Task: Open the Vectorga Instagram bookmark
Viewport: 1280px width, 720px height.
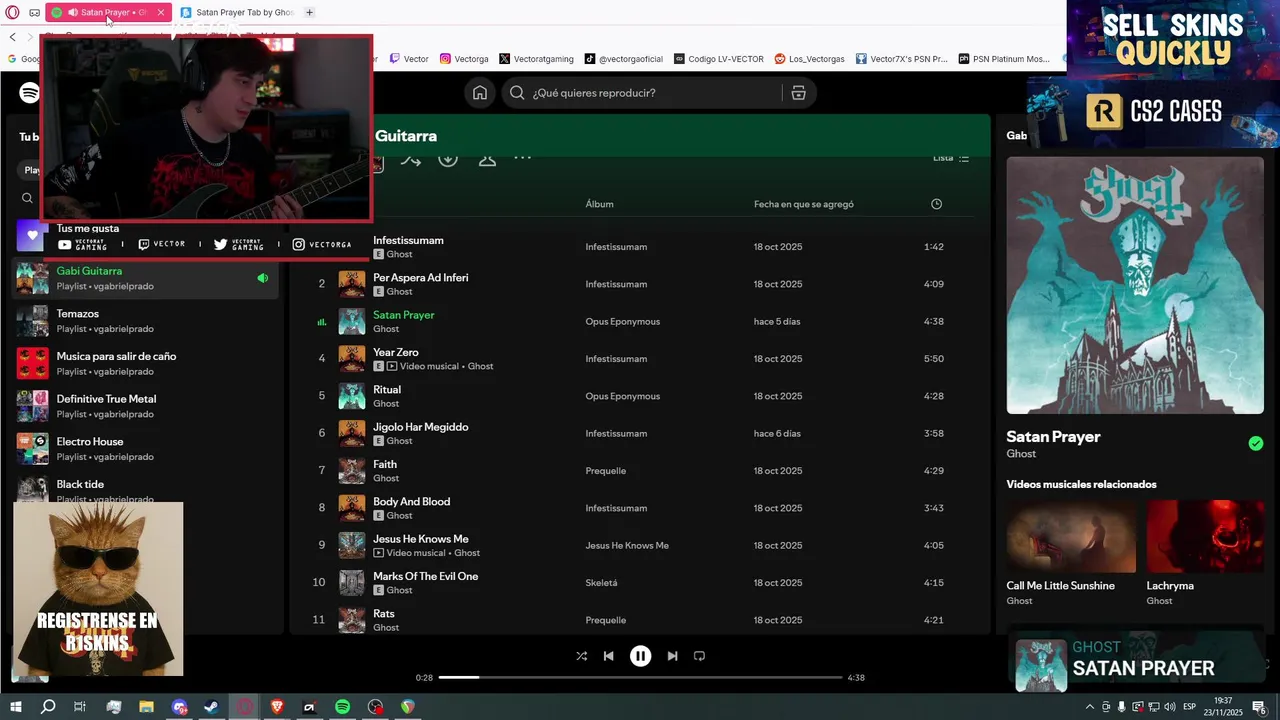Action: [x=464, y=59]
